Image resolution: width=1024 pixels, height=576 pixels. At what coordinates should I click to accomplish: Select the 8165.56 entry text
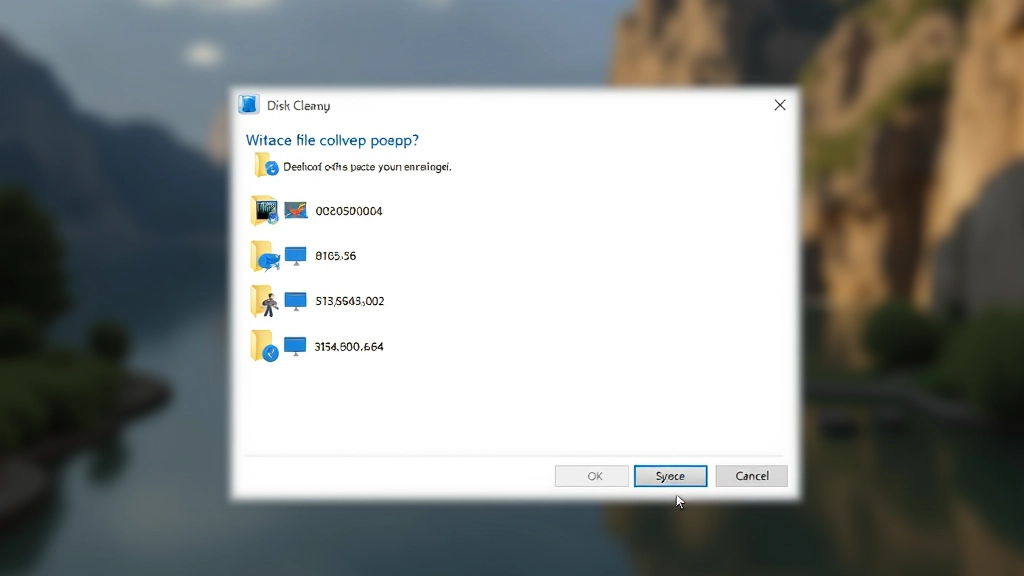[336, 256]
